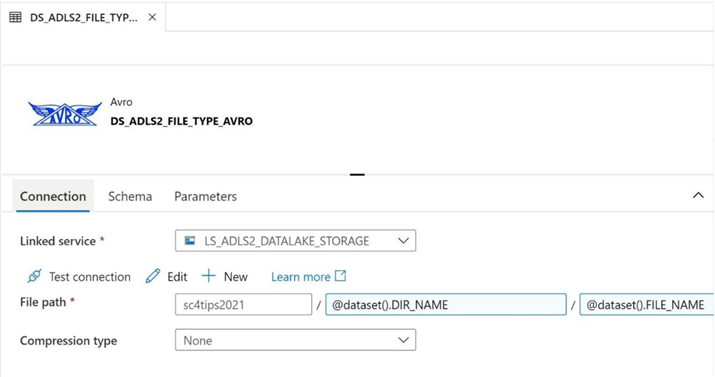Click the @dataset().DIR_NAME directory field
715x377 pixels.
pyautogui.click(x=446, y=305)
